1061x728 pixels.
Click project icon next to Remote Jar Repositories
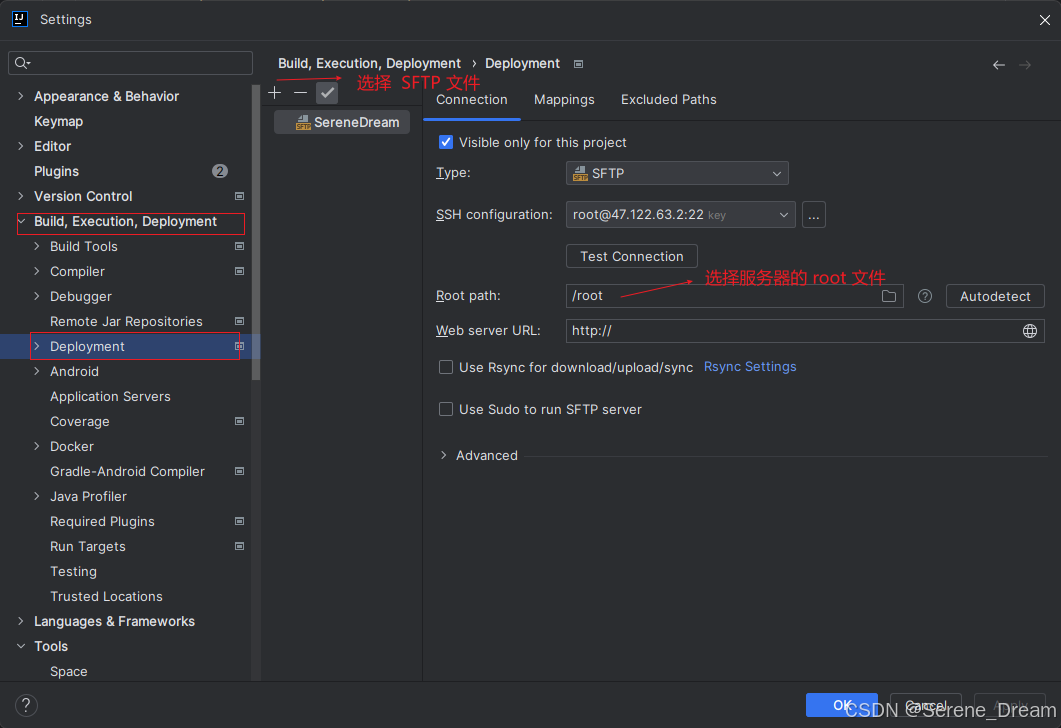[239, 321]
